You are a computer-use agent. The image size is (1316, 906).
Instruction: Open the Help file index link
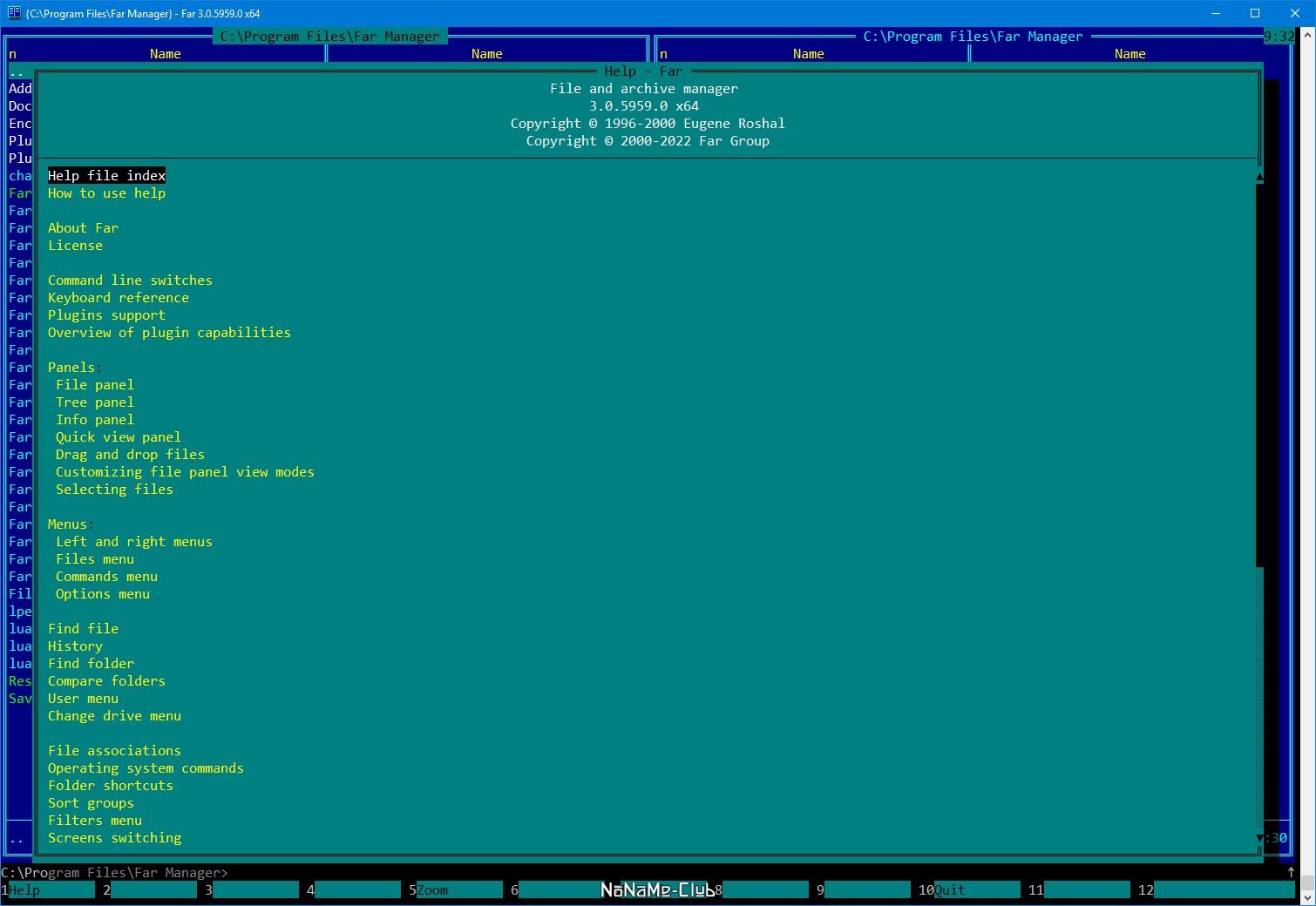(x=106, y=176)
